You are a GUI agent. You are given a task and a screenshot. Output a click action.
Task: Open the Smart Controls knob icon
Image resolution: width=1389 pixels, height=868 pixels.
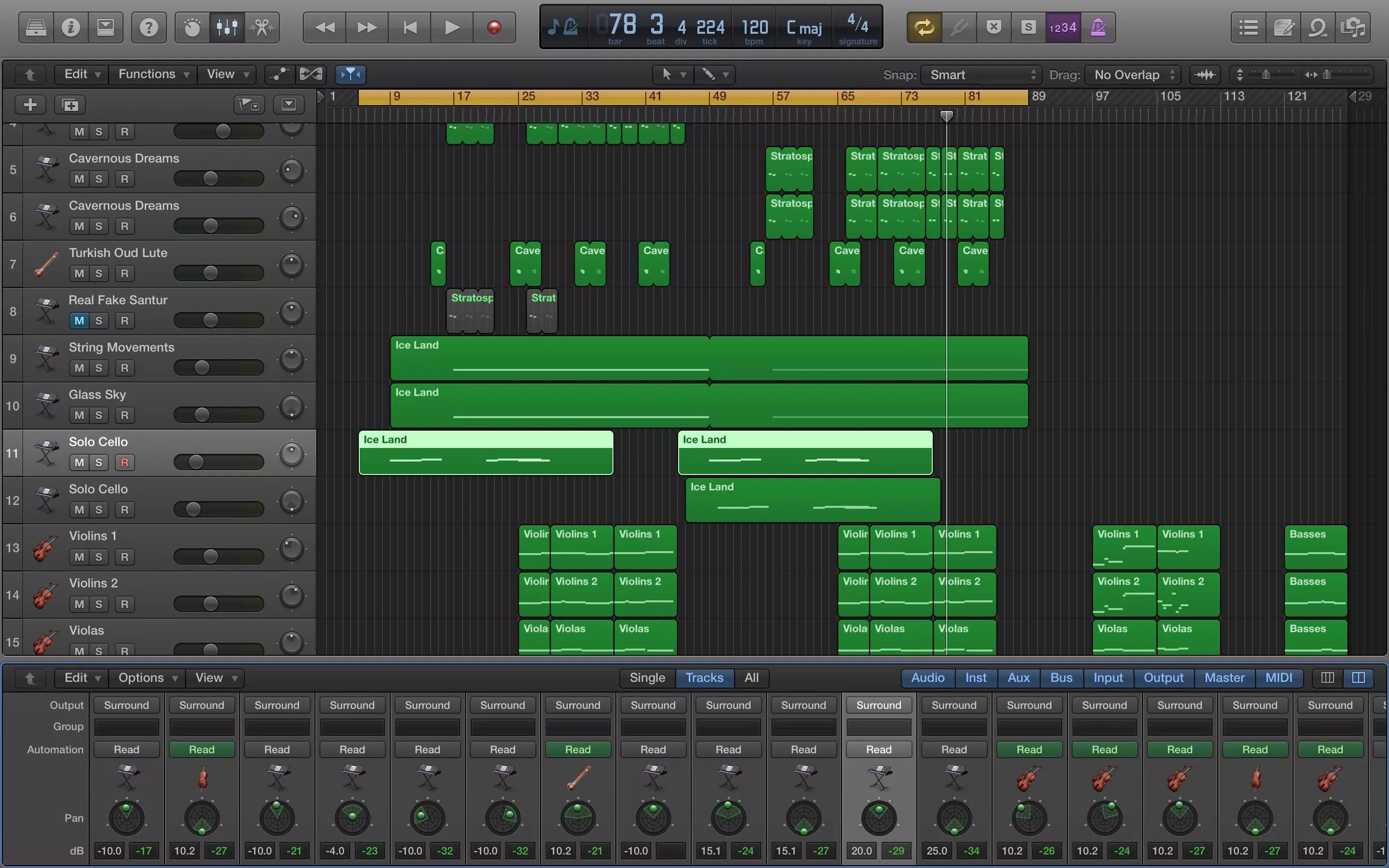pos(191,27)
